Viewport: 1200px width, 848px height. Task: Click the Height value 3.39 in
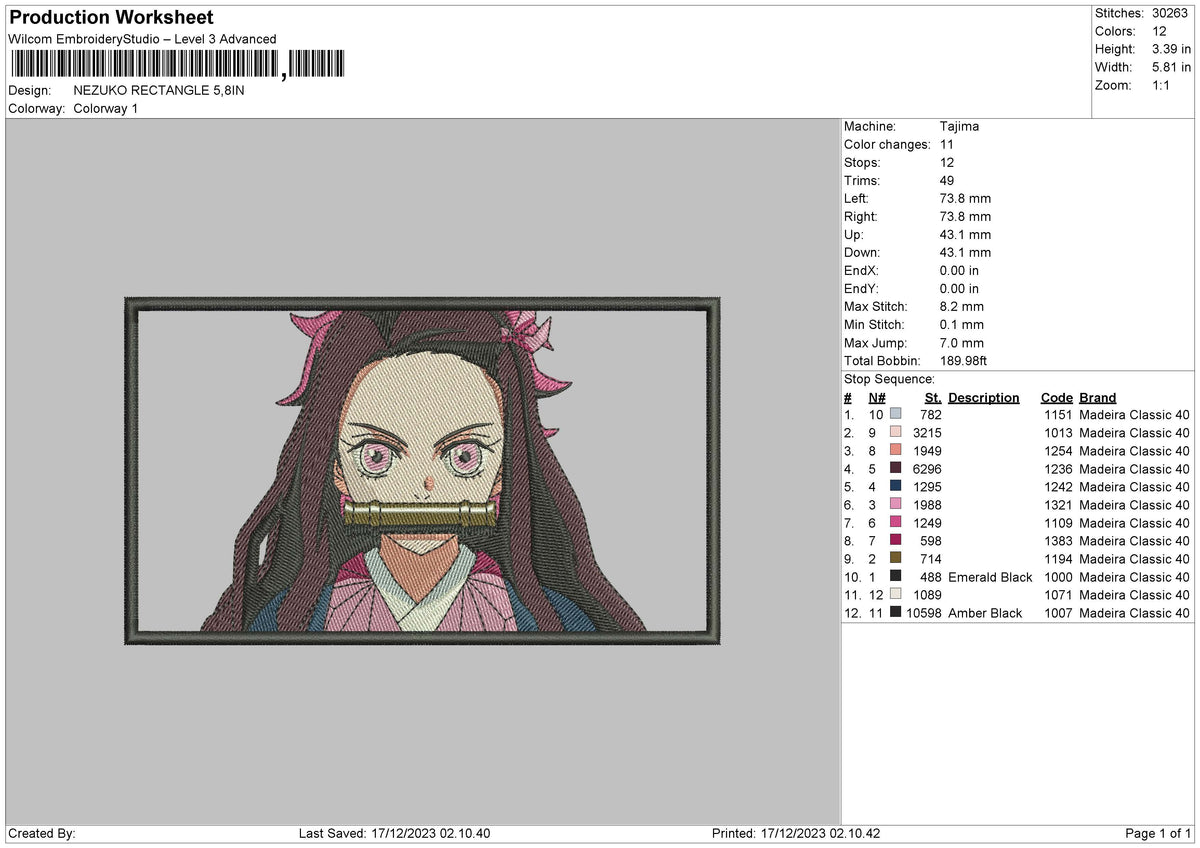click(1171, 49)
